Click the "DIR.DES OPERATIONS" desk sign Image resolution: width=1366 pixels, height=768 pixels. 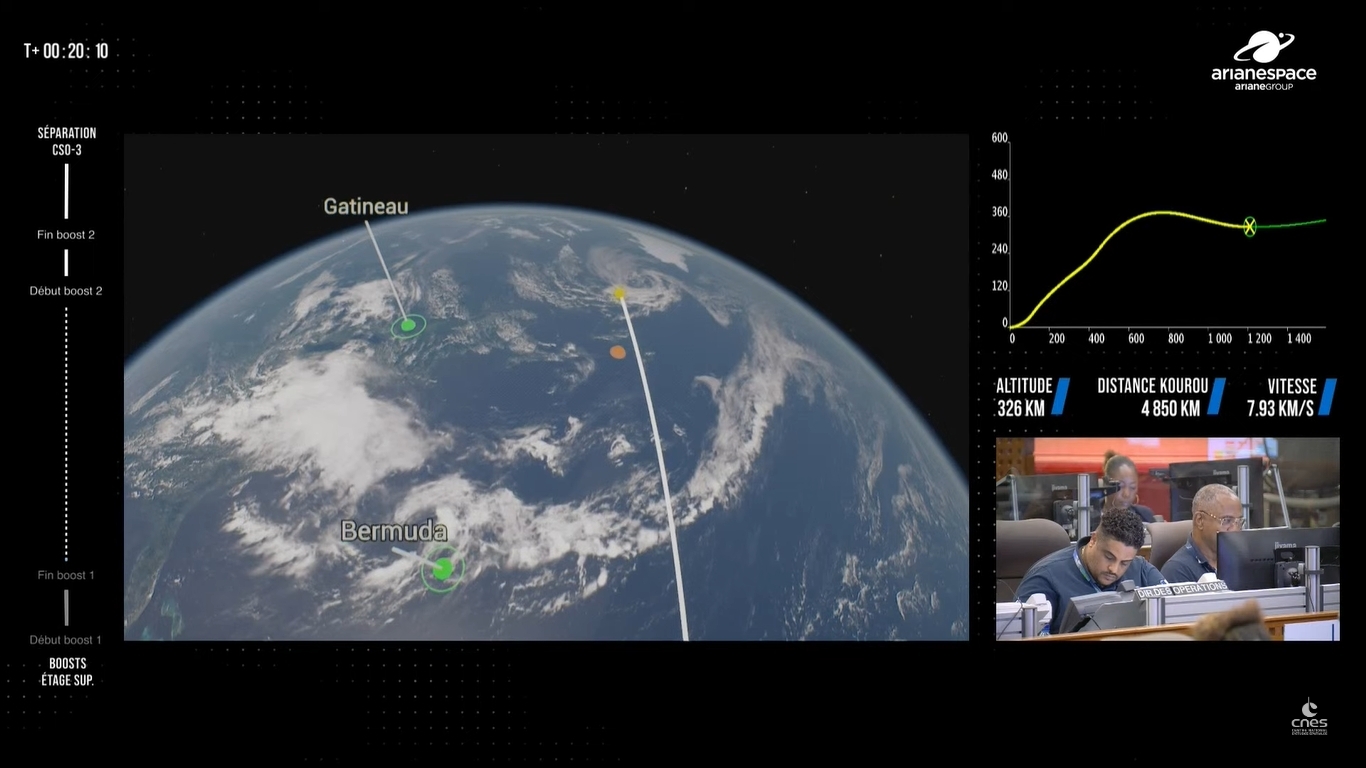pyautogui.click(x=1182, y=590)
